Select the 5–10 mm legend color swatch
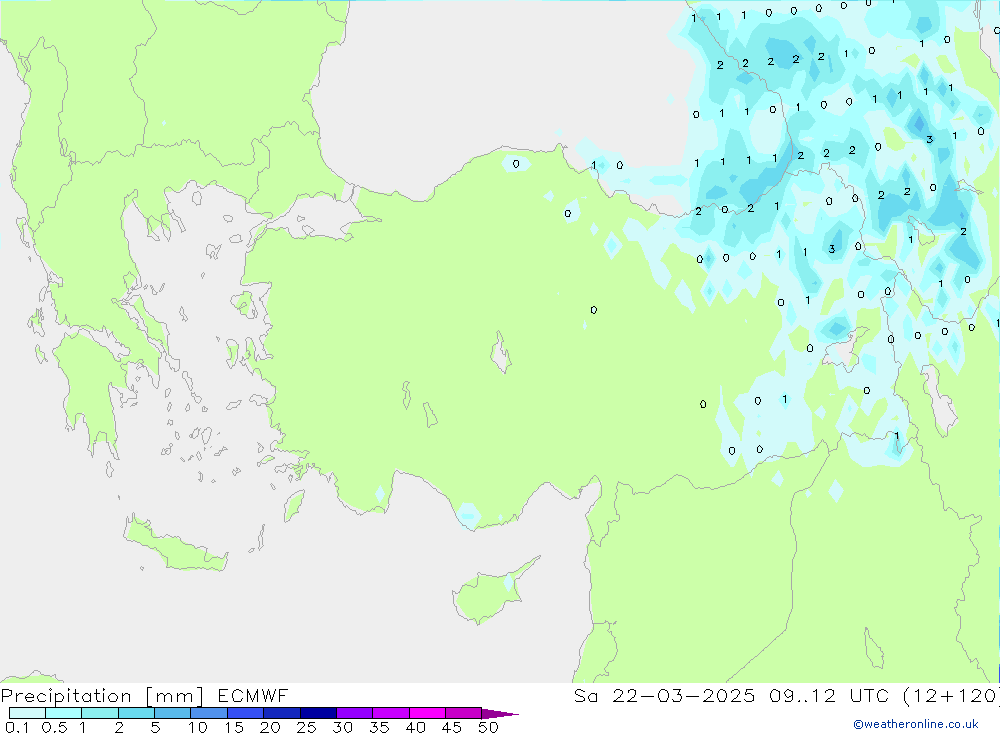This screenshot has height=733, width=1000. point(173,713)
